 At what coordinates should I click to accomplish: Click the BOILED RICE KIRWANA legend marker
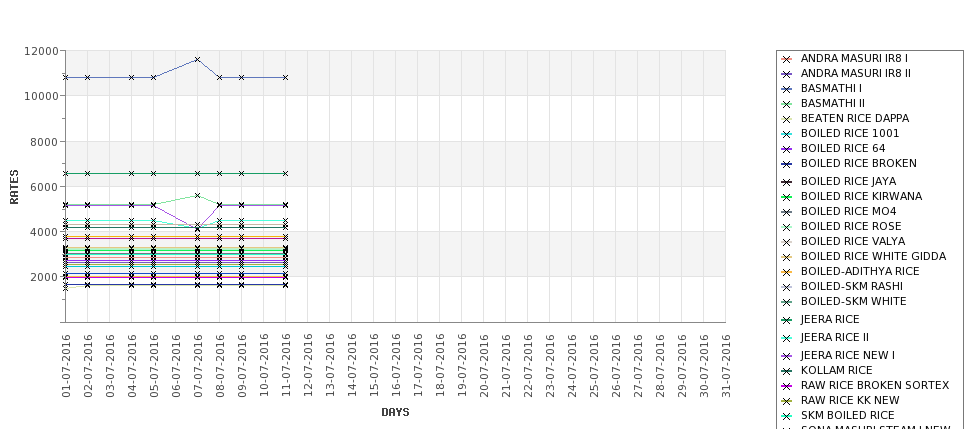[787, 197]
